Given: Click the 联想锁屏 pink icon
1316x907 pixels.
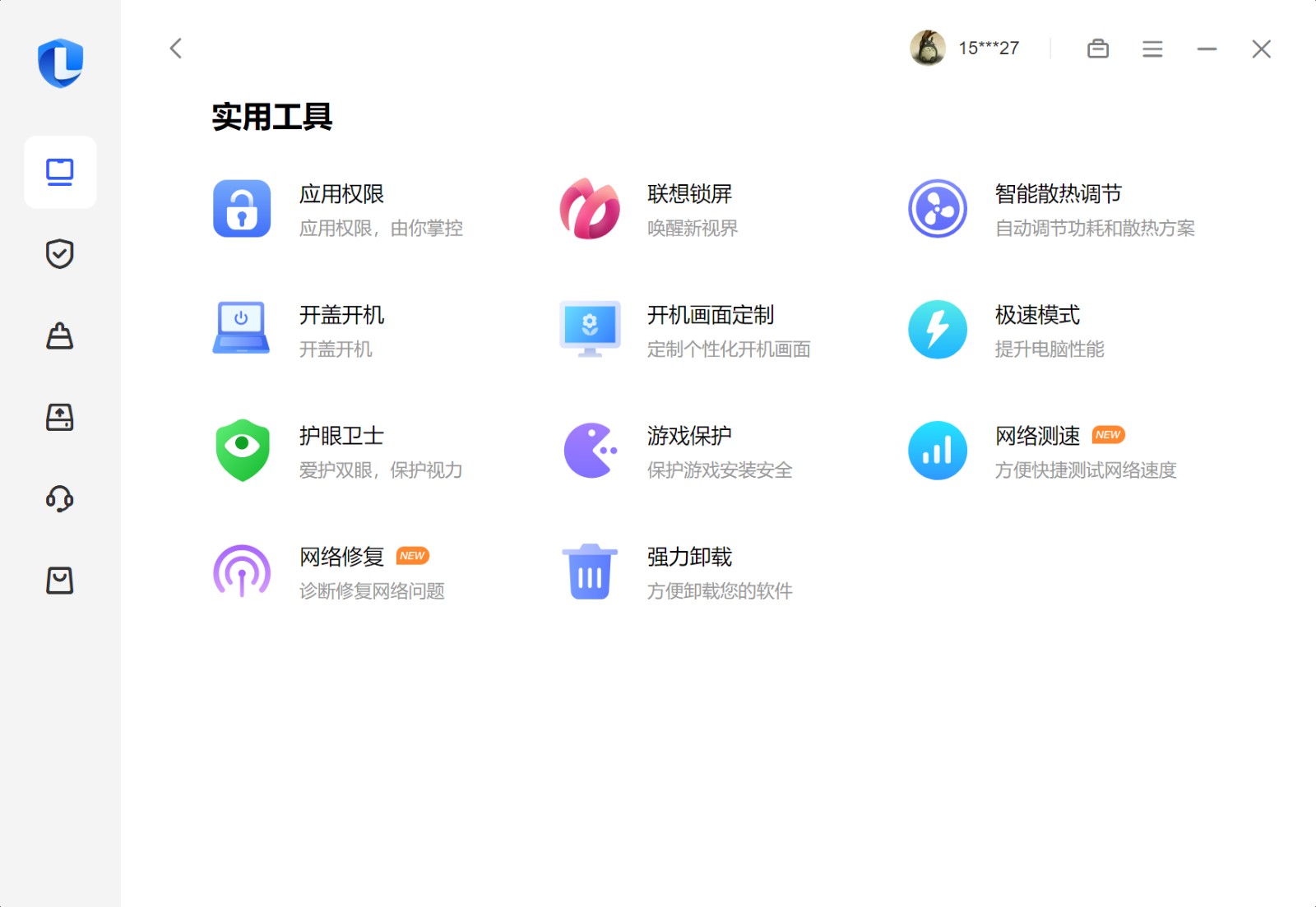Looking at the screenshot, I should point(590,209).
